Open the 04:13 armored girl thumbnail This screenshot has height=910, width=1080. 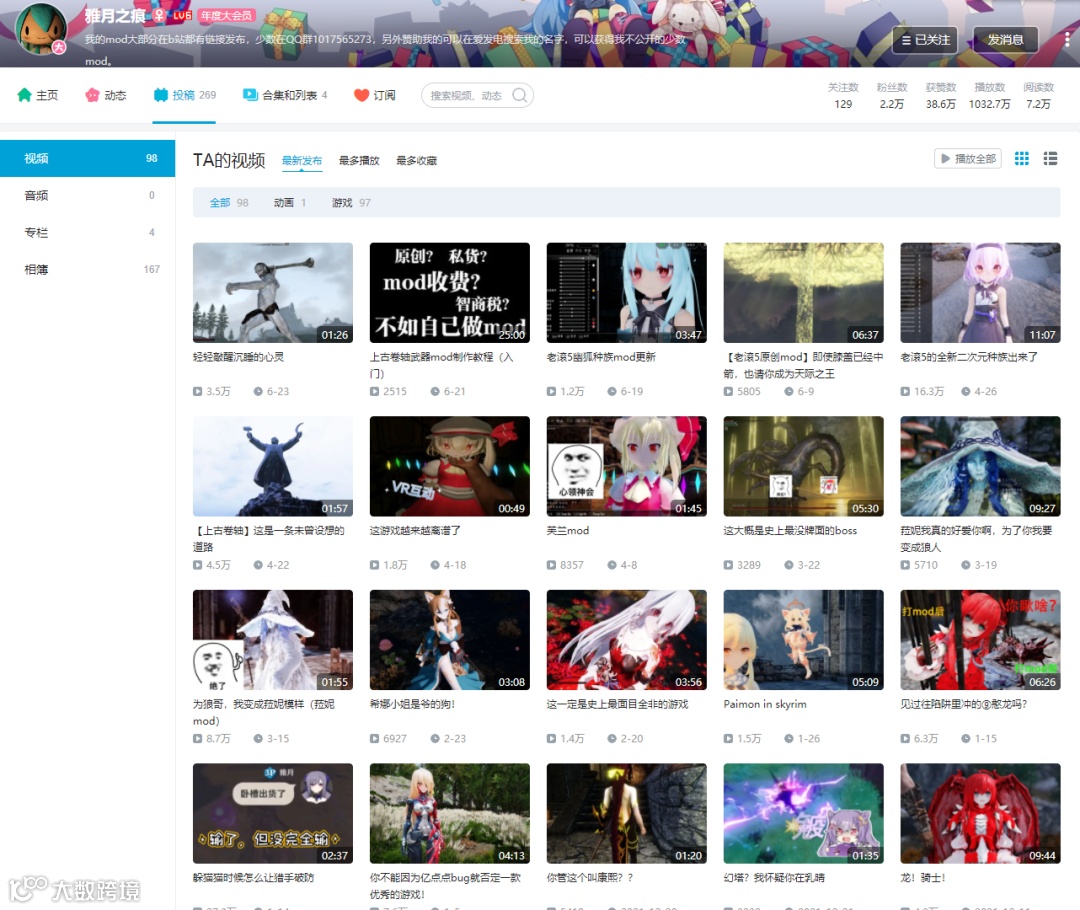tap(450, 814)
